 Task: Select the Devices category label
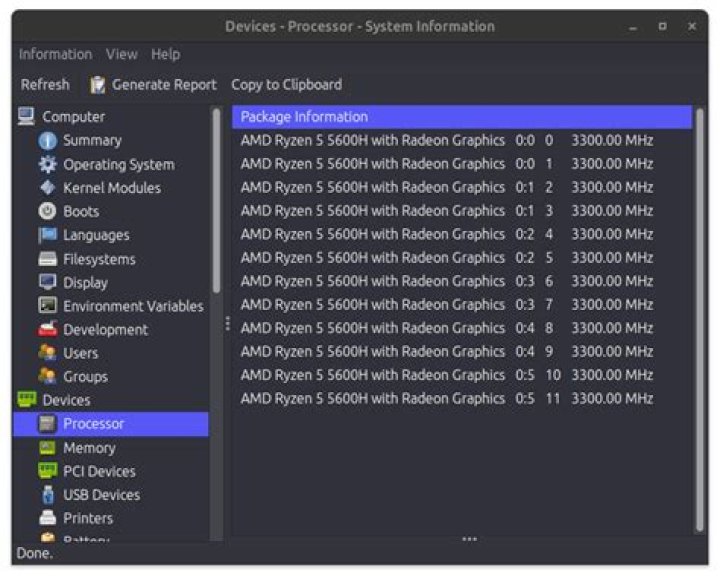click(67, 400)
